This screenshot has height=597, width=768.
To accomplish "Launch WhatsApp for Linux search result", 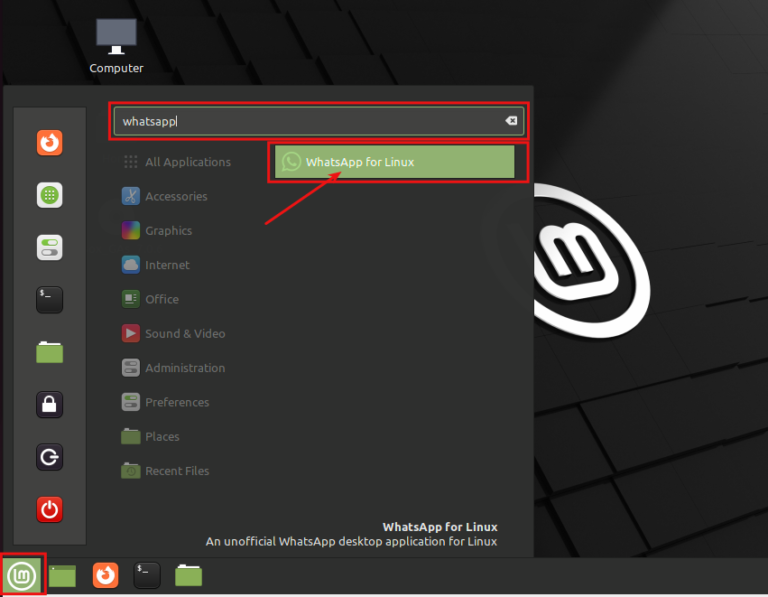I will pyautogui.click(x=395, y=162).
